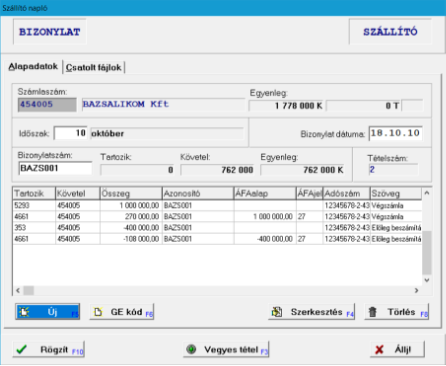The image size is (446, 366).
Task: Click the horizontal scrollbar right arrow
Action: (416, 290)
